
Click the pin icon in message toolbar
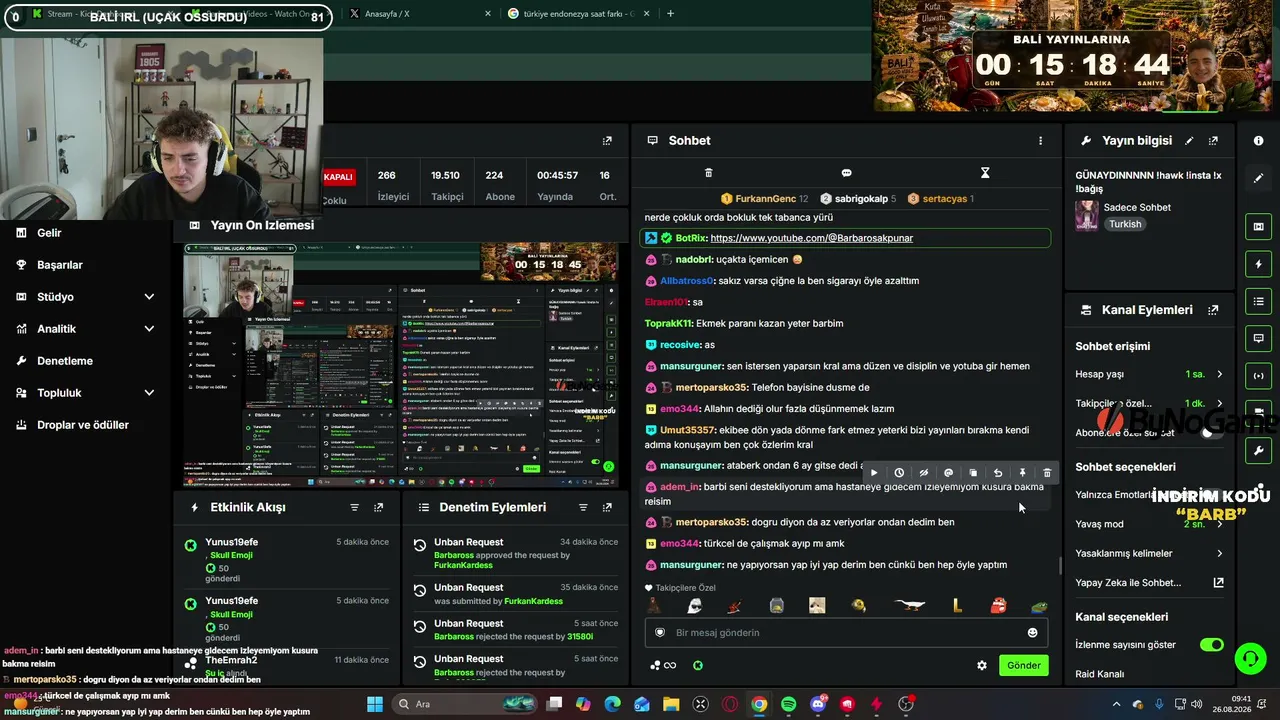tap(1022, 473)
